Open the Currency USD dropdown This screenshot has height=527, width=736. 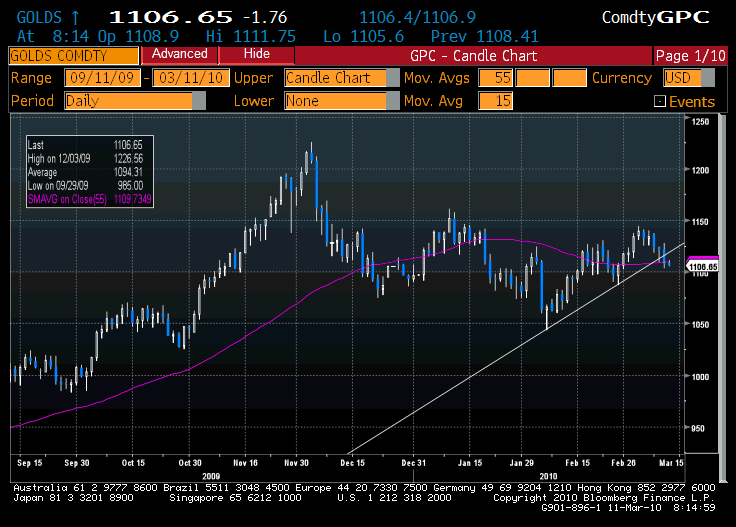[689, 78]
